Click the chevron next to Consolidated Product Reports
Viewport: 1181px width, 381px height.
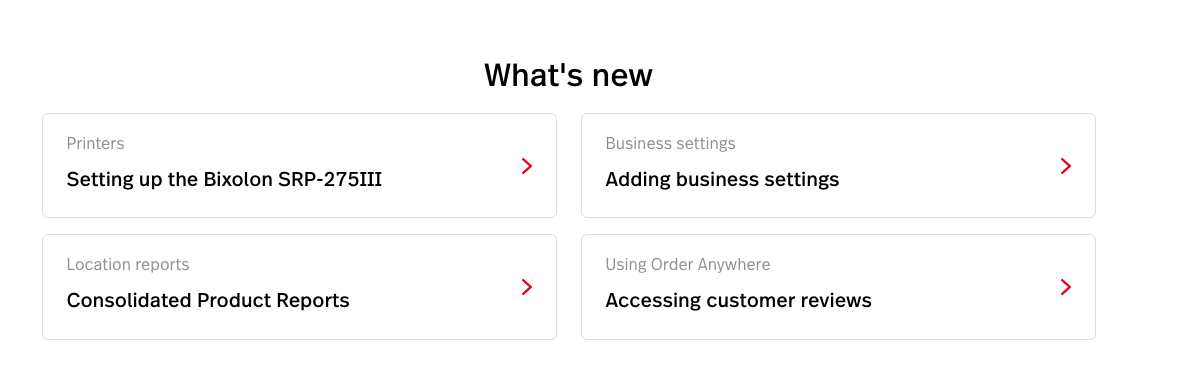(x=527, y=287)
